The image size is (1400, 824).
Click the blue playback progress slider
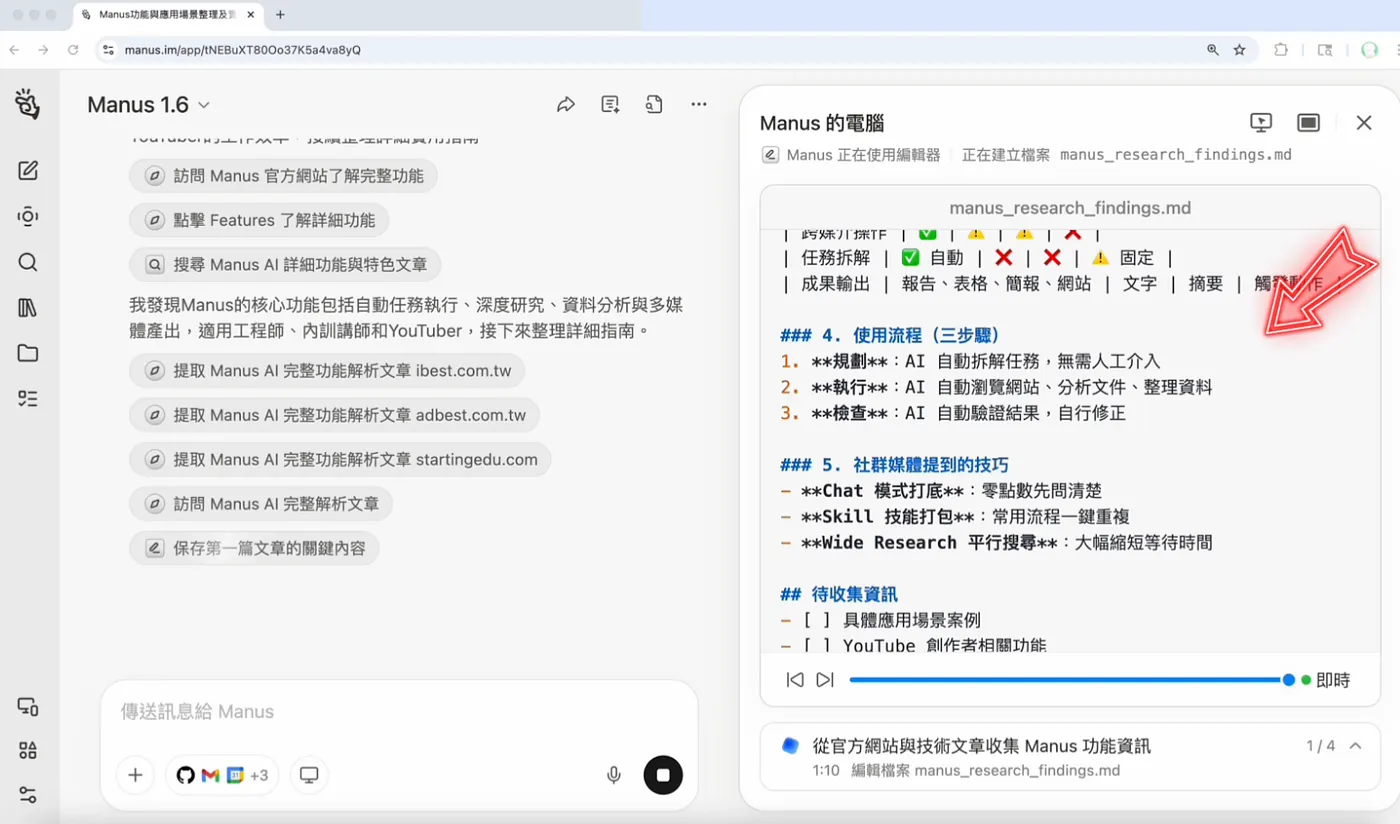click(x=1071, y=680)
